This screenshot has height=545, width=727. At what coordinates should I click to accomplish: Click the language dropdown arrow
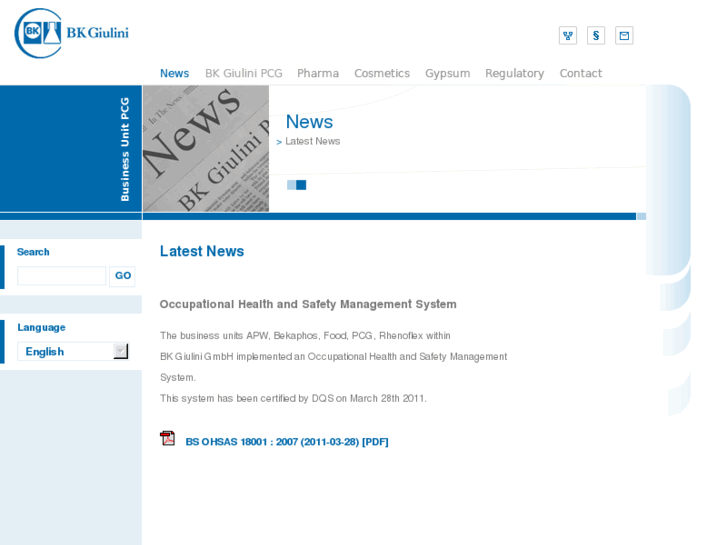click(120, 351)
